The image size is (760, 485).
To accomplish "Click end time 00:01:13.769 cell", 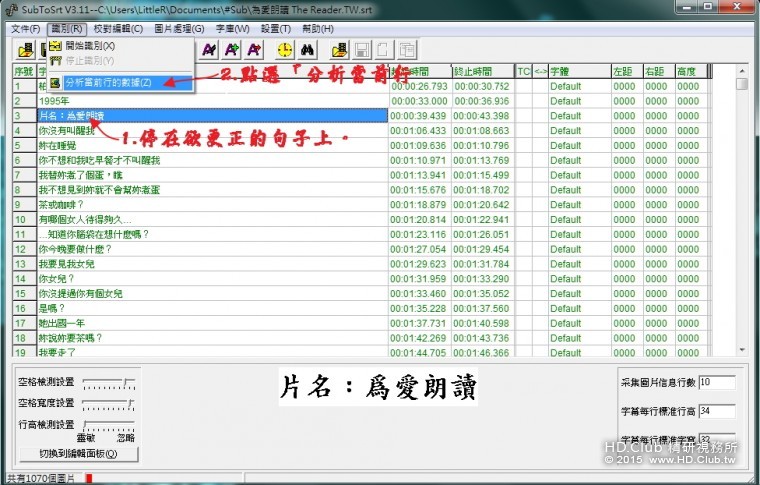I will coord(481,160).
